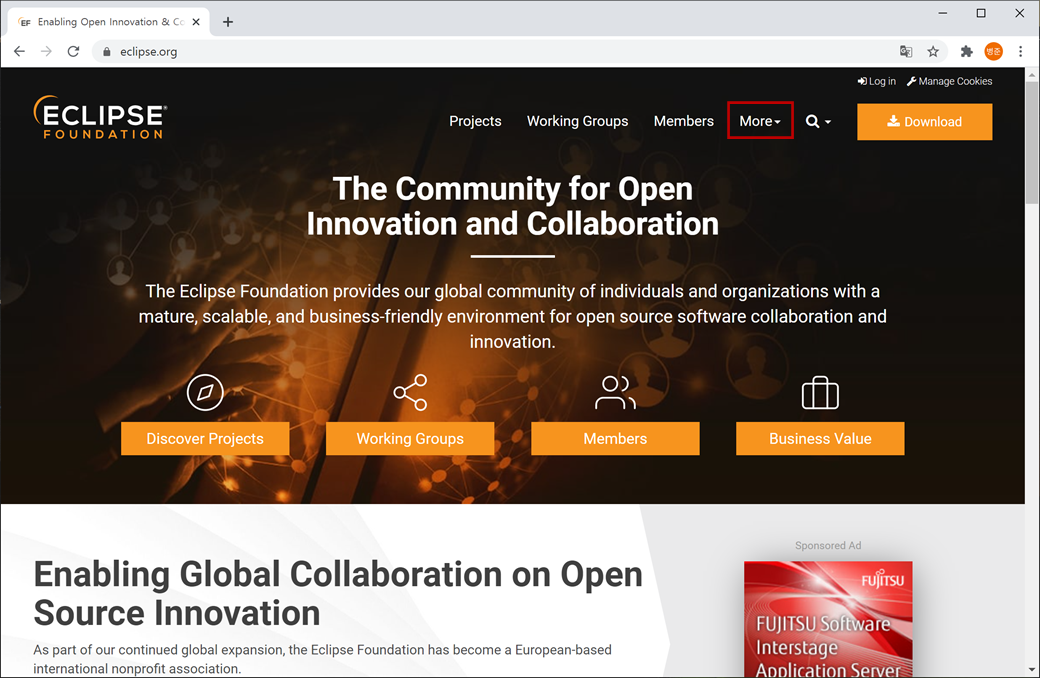Maximize the Chrome window
1040x678 pixels.
pos(981,13)
